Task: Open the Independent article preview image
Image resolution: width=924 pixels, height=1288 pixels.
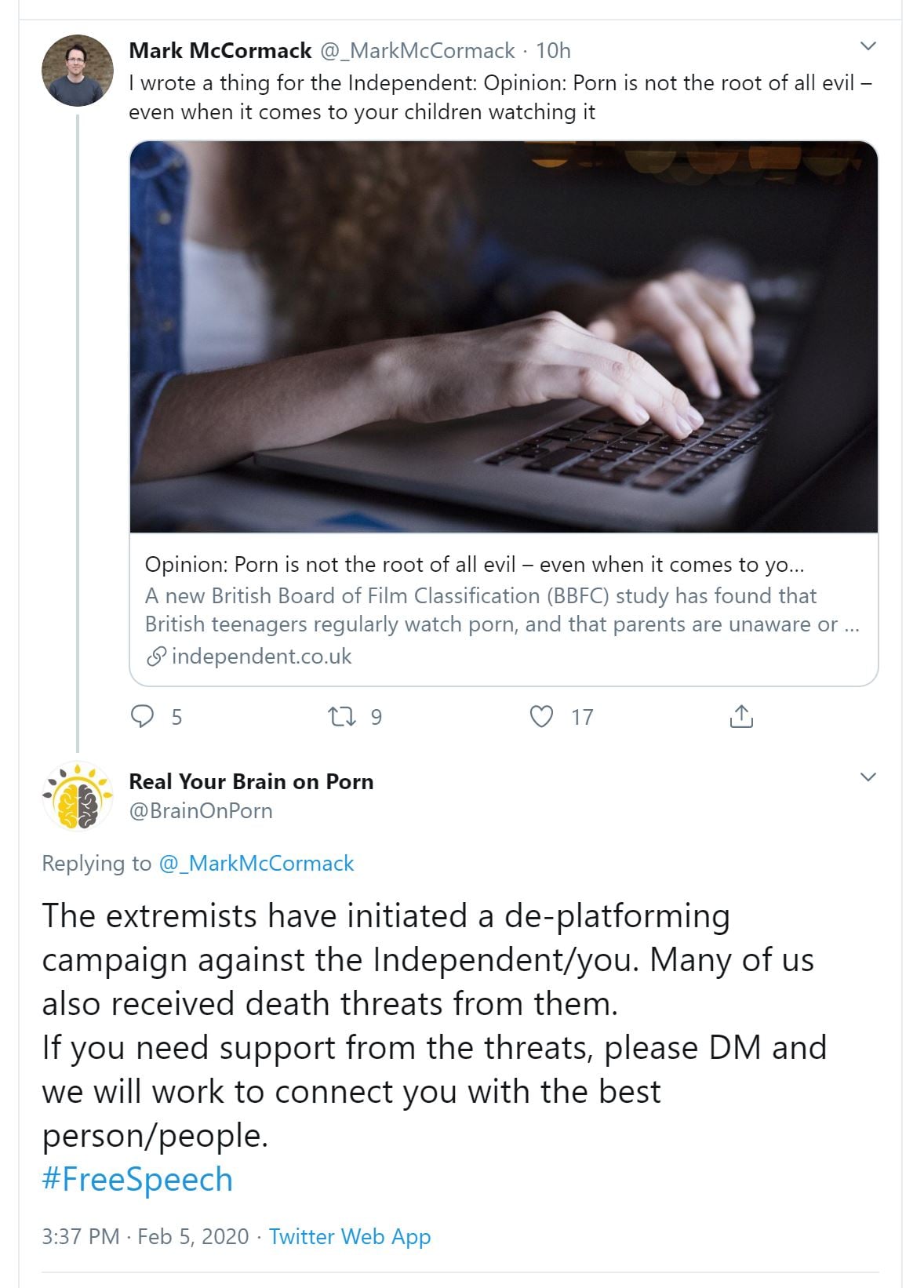Action: pyautogui.click(x=504, y=337)
